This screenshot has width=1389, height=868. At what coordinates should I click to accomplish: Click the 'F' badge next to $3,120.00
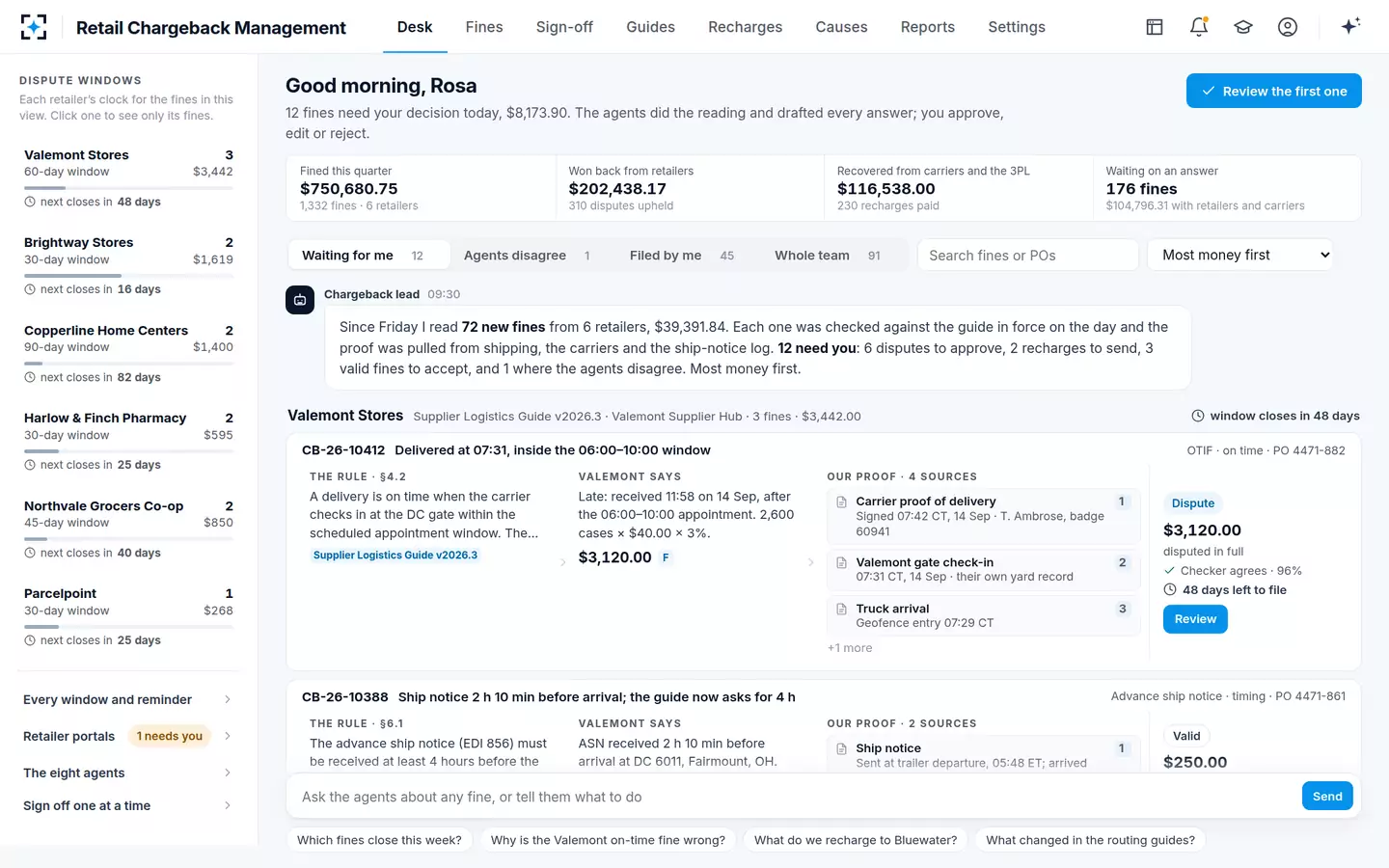(x=666, y=557)
